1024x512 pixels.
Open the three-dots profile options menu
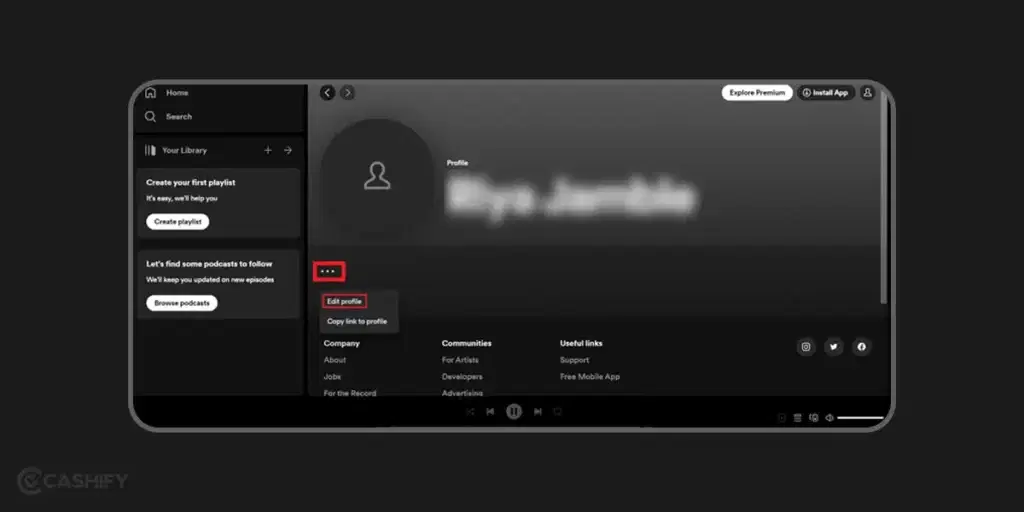[x=328, y=271]
